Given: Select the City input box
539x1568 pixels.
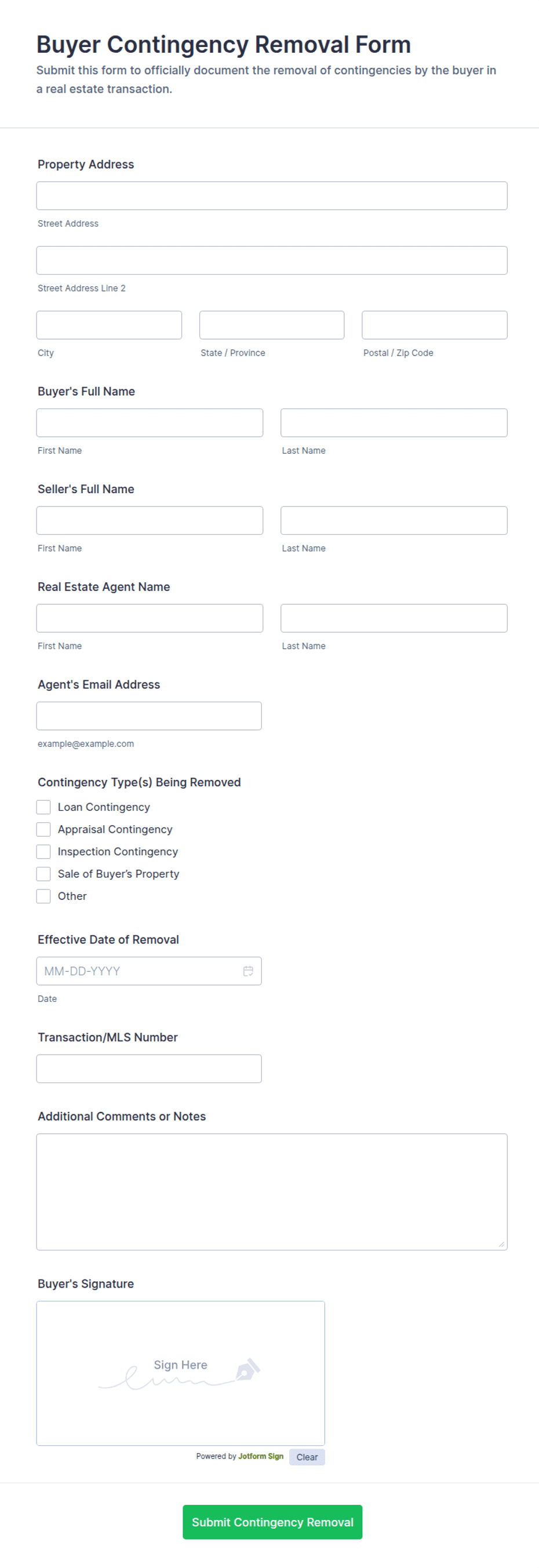Looking at the screenshot, I should (109, 325).
